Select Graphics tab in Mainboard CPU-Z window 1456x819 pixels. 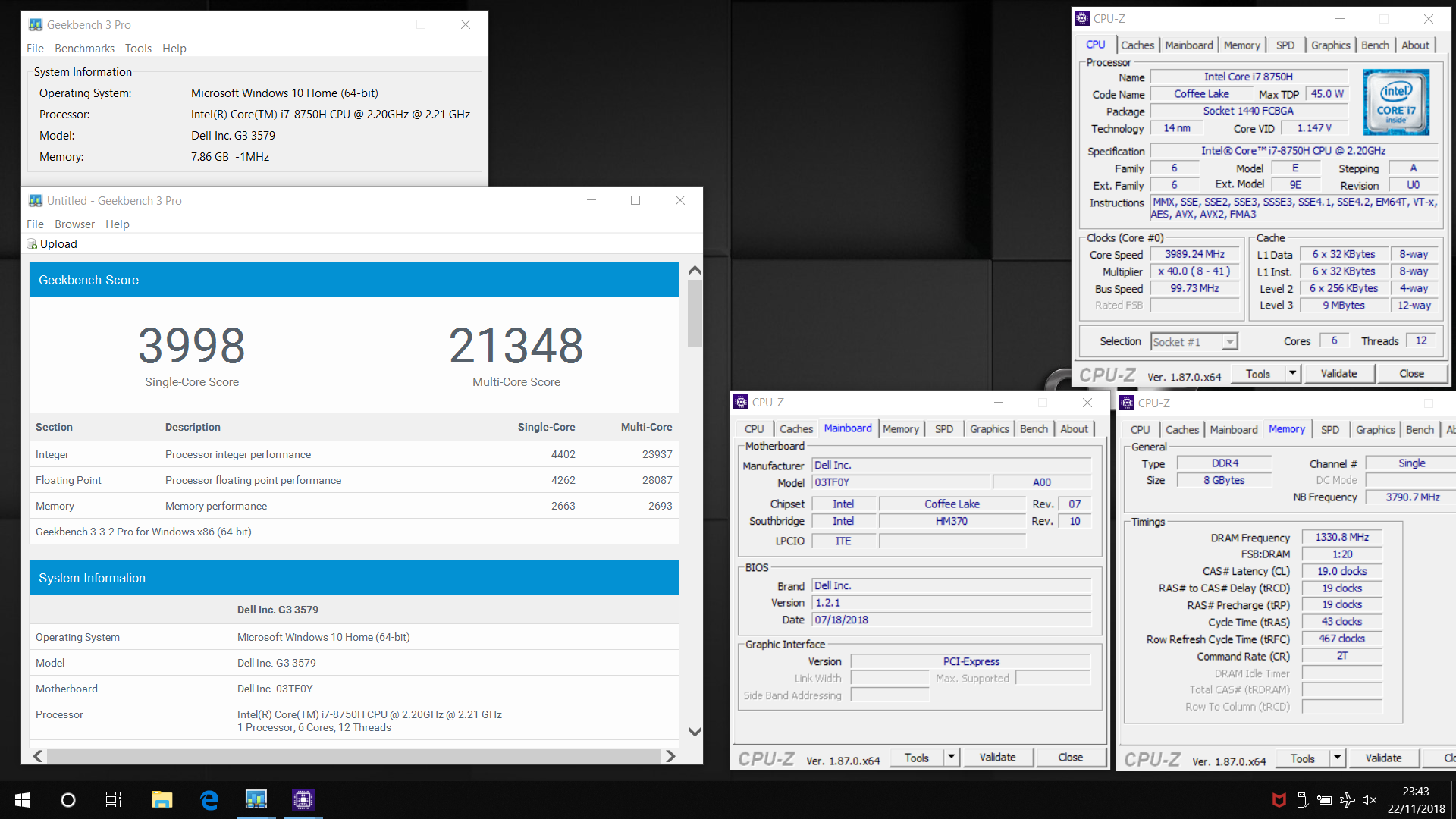(990, 429)
